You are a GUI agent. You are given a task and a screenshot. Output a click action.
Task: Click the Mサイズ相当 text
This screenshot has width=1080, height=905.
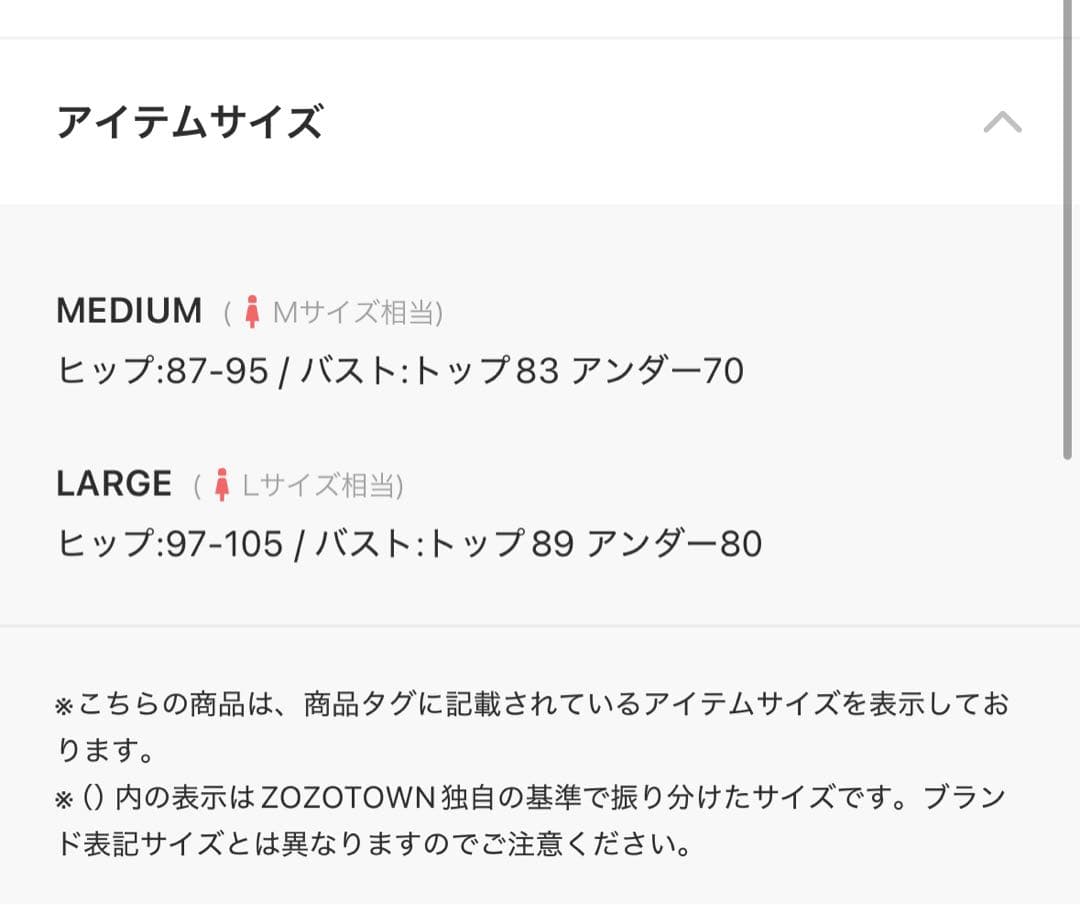(355, 313)
